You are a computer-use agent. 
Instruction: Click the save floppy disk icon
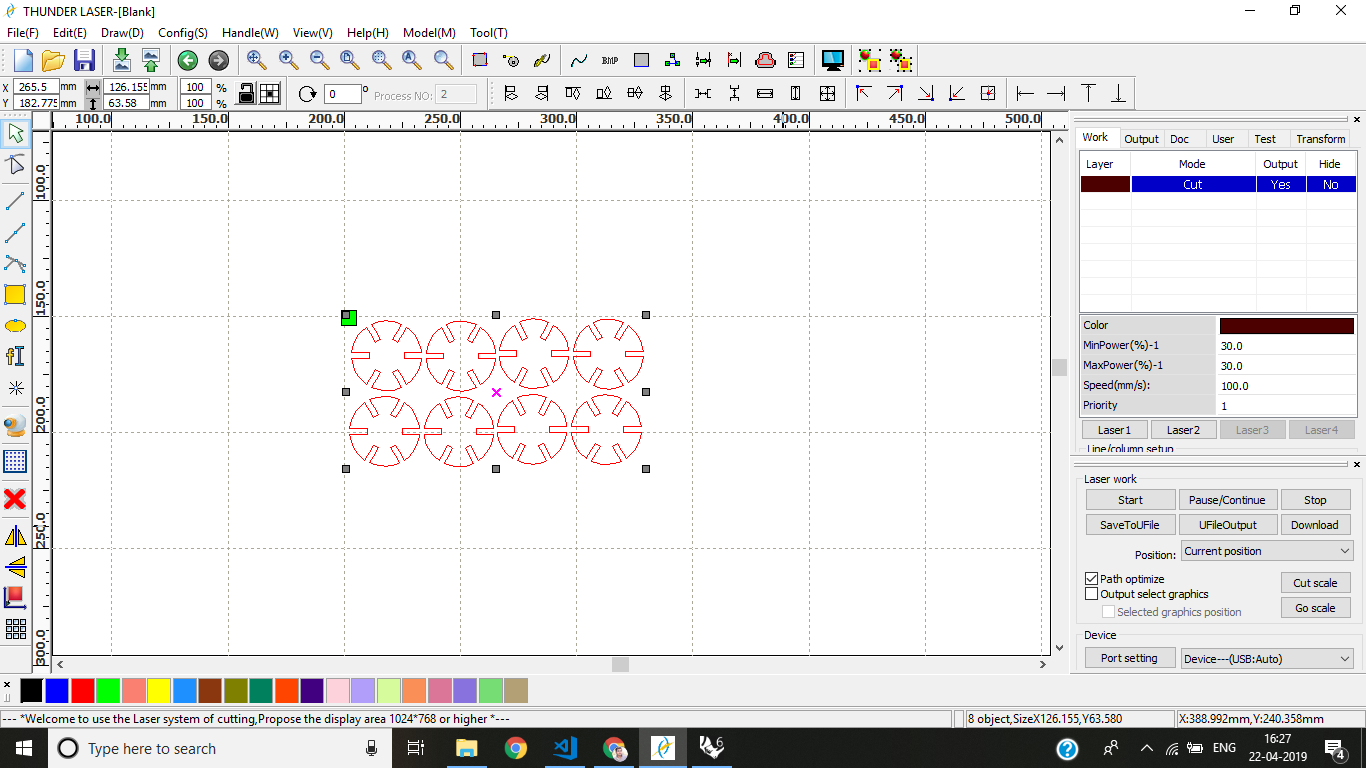tap(85, 60)
